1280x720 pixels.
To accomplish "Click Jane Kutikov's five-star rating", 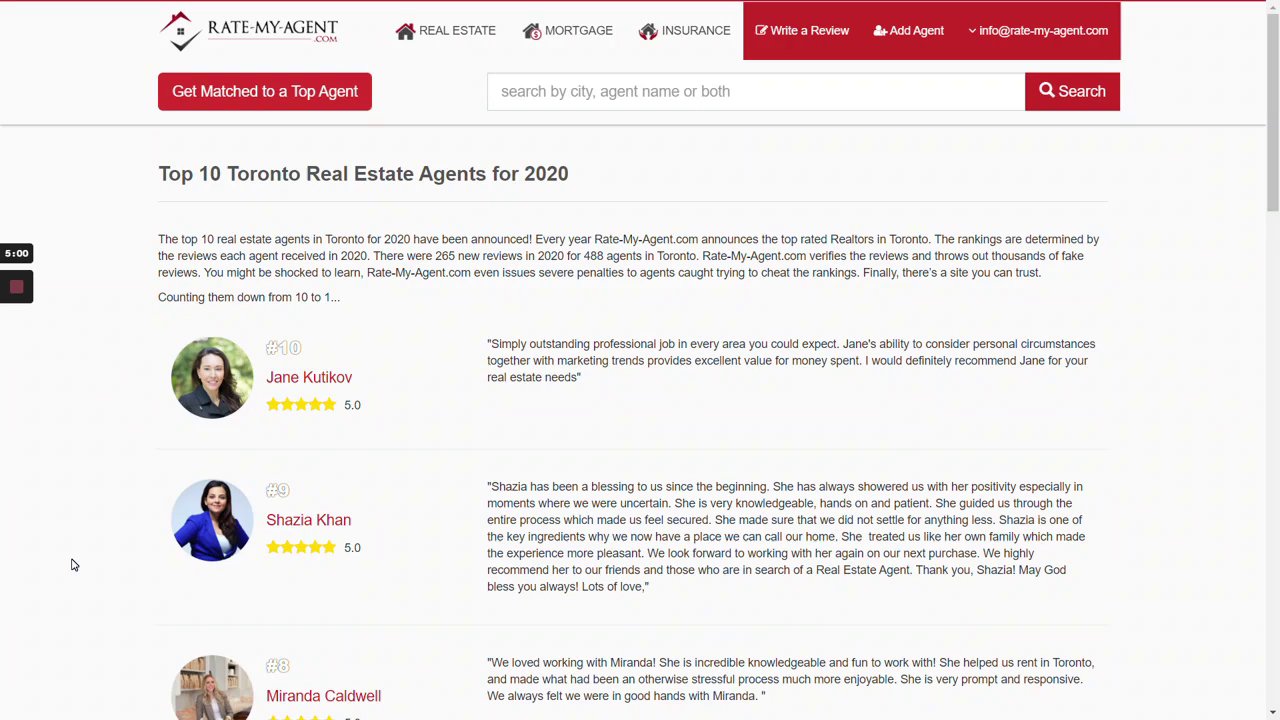I will (x=301, y=405).
